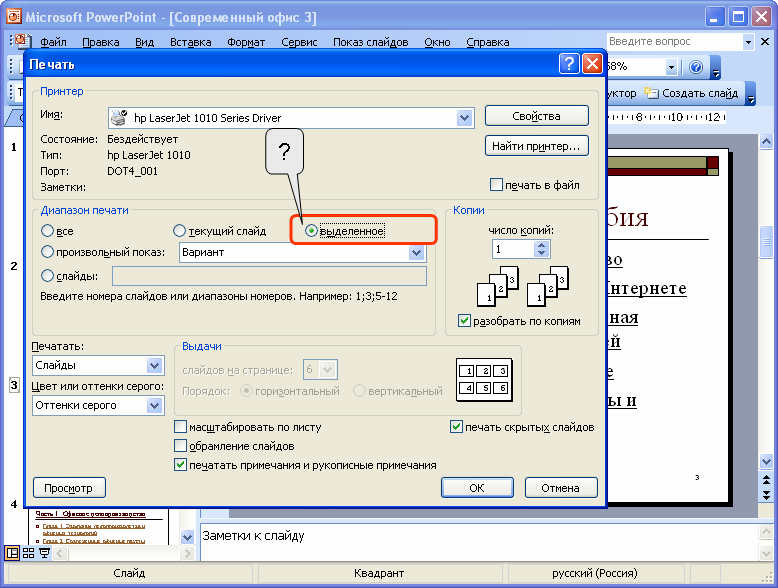The width and height of the screenshot is (778, 588).
Task: Enable 'масштабировать по листу' checkbox
Action: coord(181,427)
